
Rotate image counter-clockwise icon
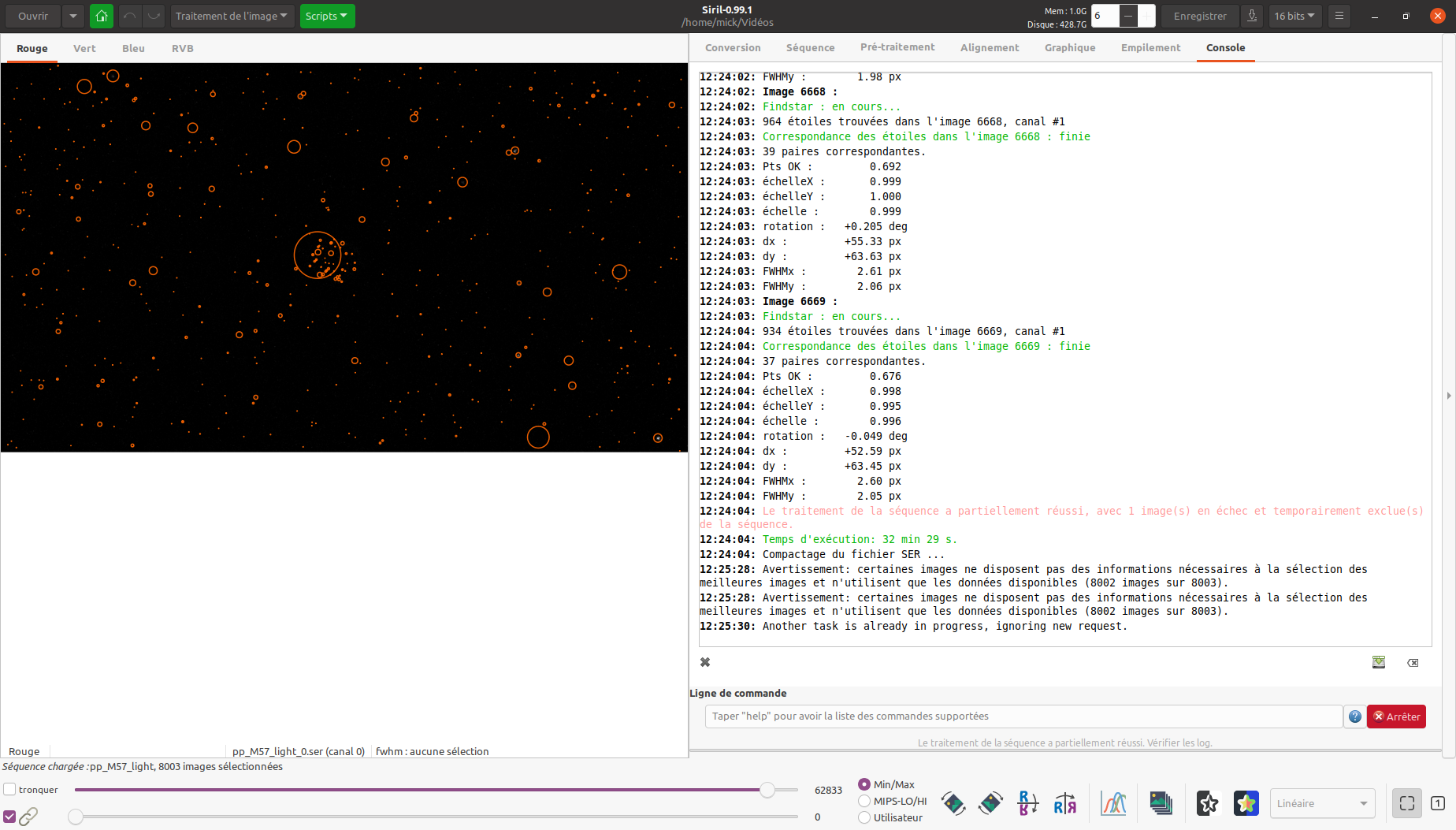pos(953,803)
